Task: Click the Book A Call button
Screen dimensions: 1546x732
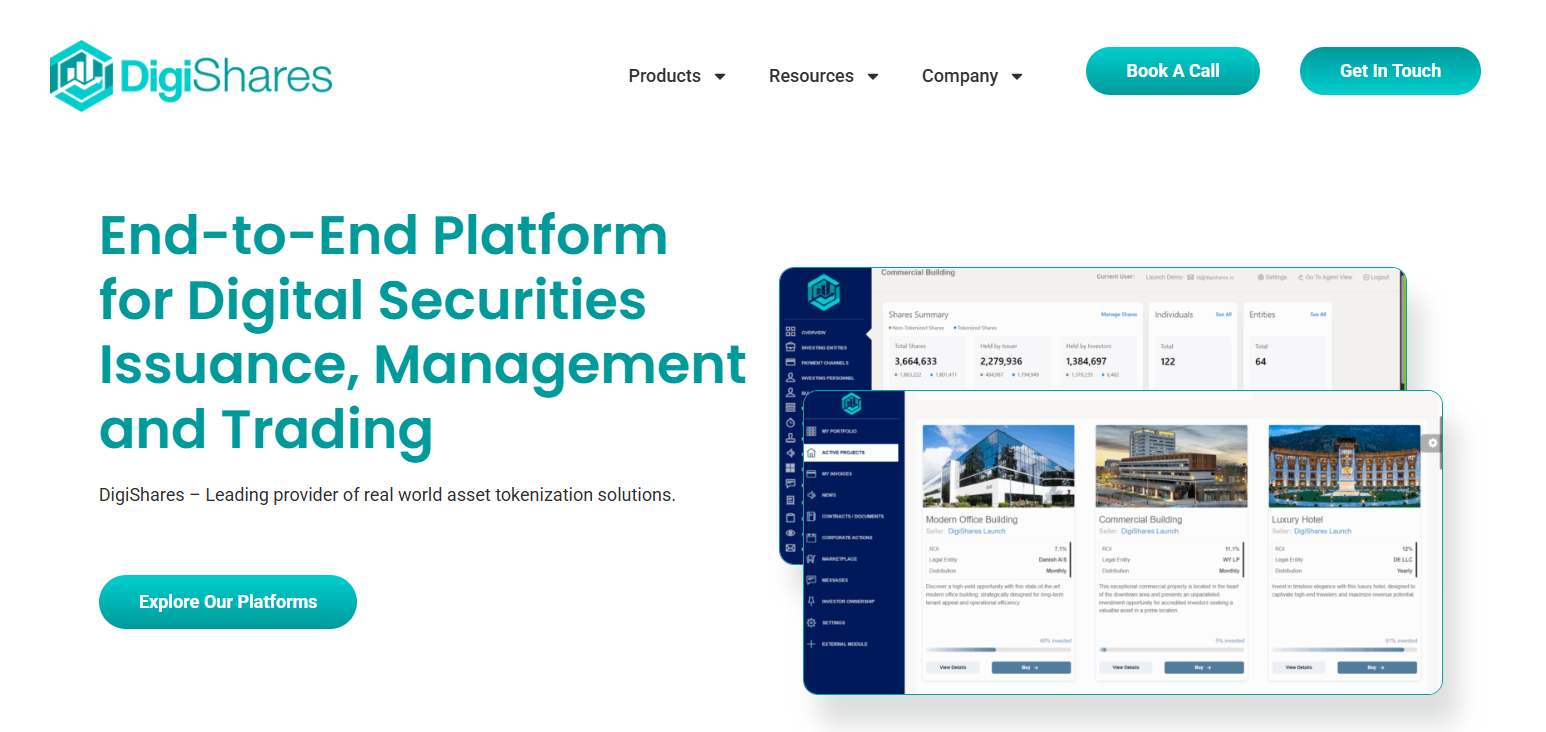Action: 1173,71
